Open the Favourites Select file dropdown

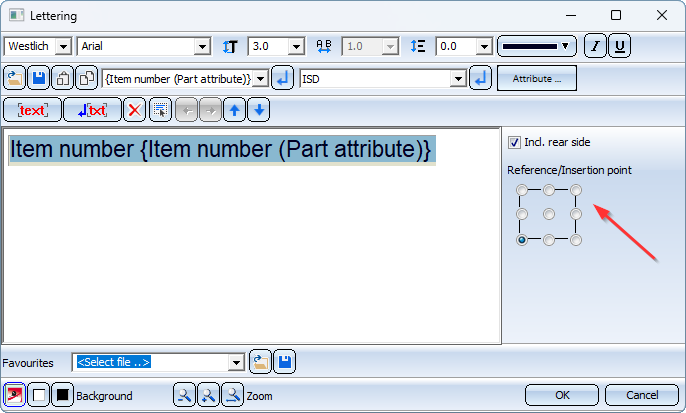click(x=236, y=362)
